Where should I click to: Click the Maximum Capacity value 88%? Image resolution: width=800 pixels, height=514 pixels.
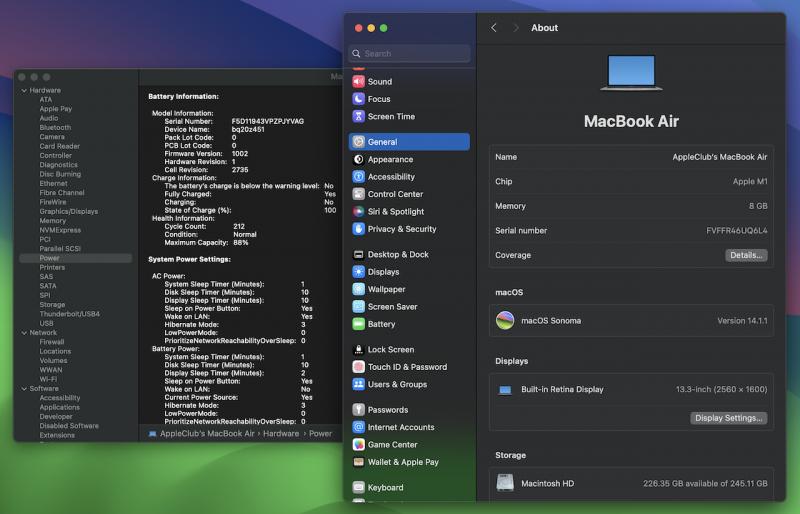coord(241,242)
